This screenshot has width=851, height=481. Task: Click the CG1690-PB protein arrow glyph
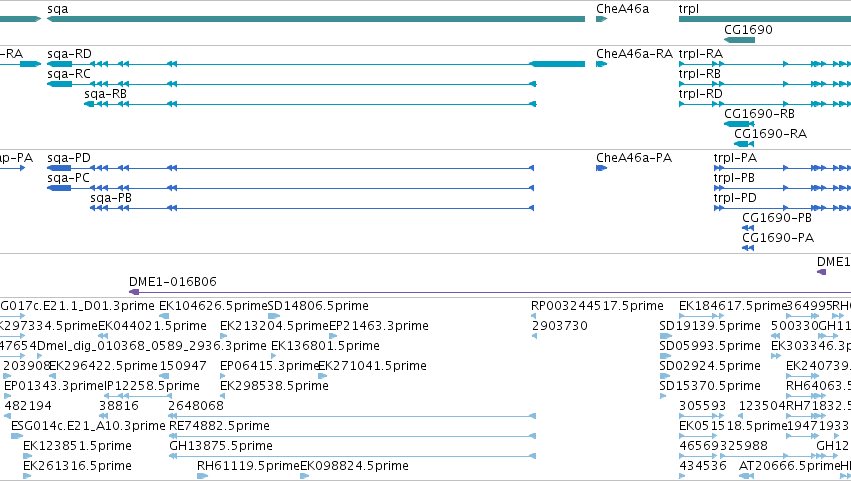tap(748, 228)
